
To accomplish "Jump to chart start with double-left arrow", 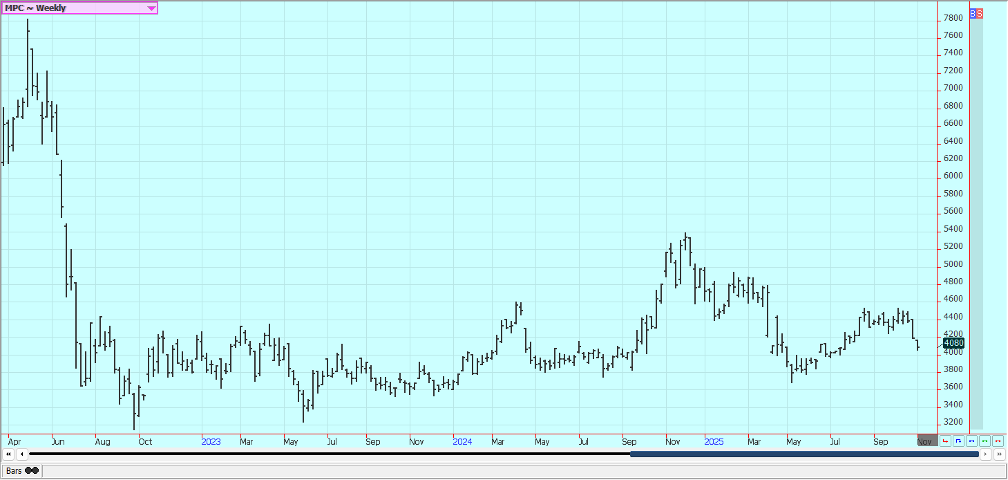I will (x=9, y=454).
